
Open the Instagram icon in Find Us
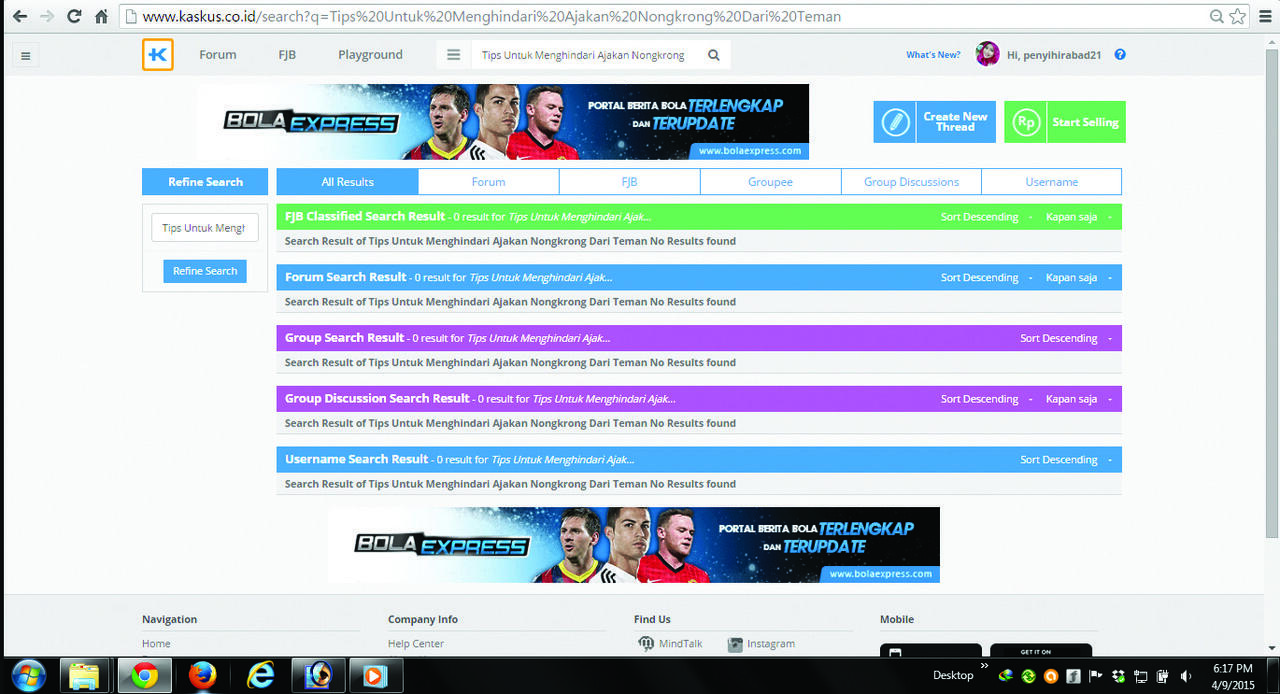pyautogui.click(x=735, y=644)
